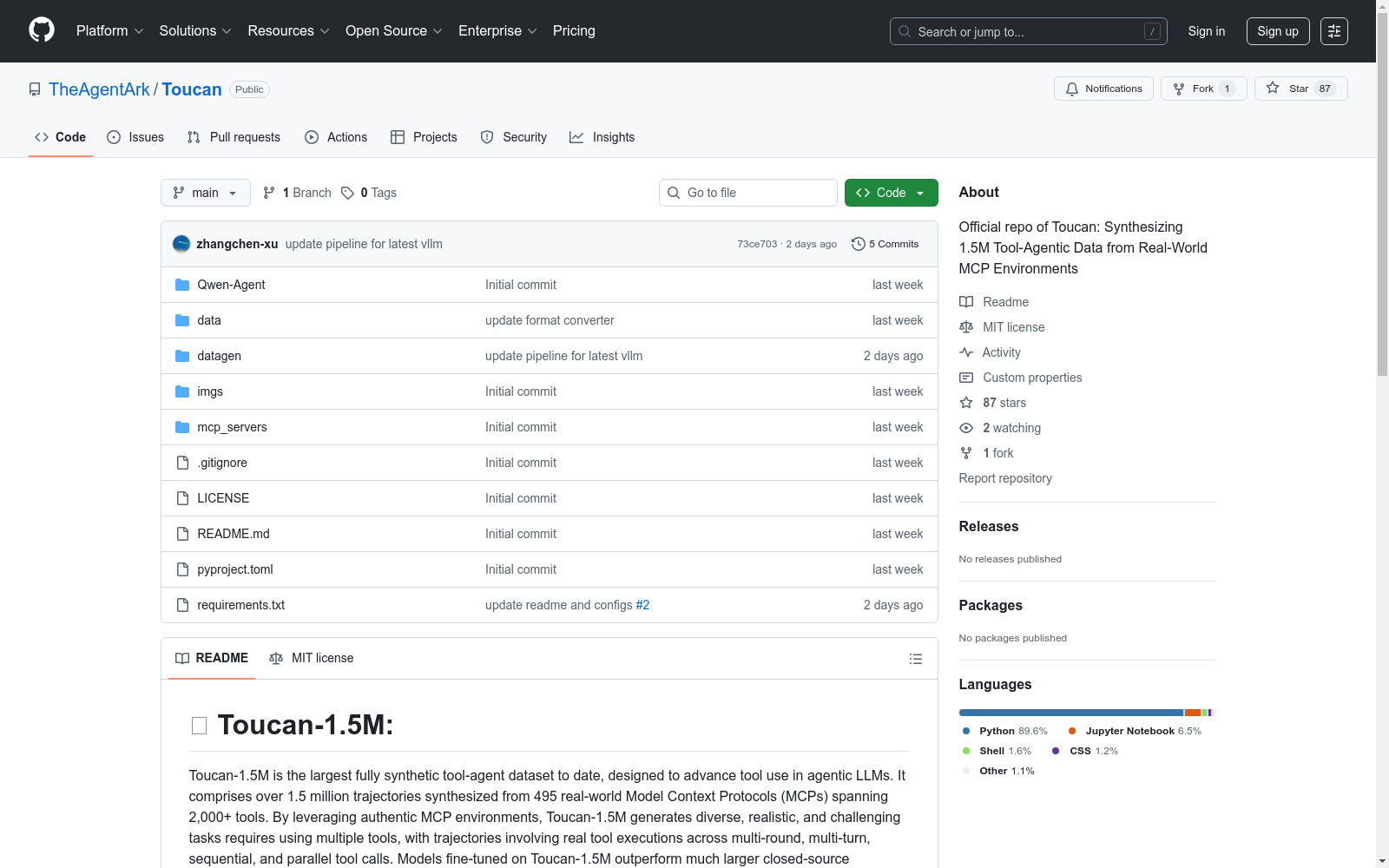
Task: Open the Platform menu
Action: click(109, 31)
